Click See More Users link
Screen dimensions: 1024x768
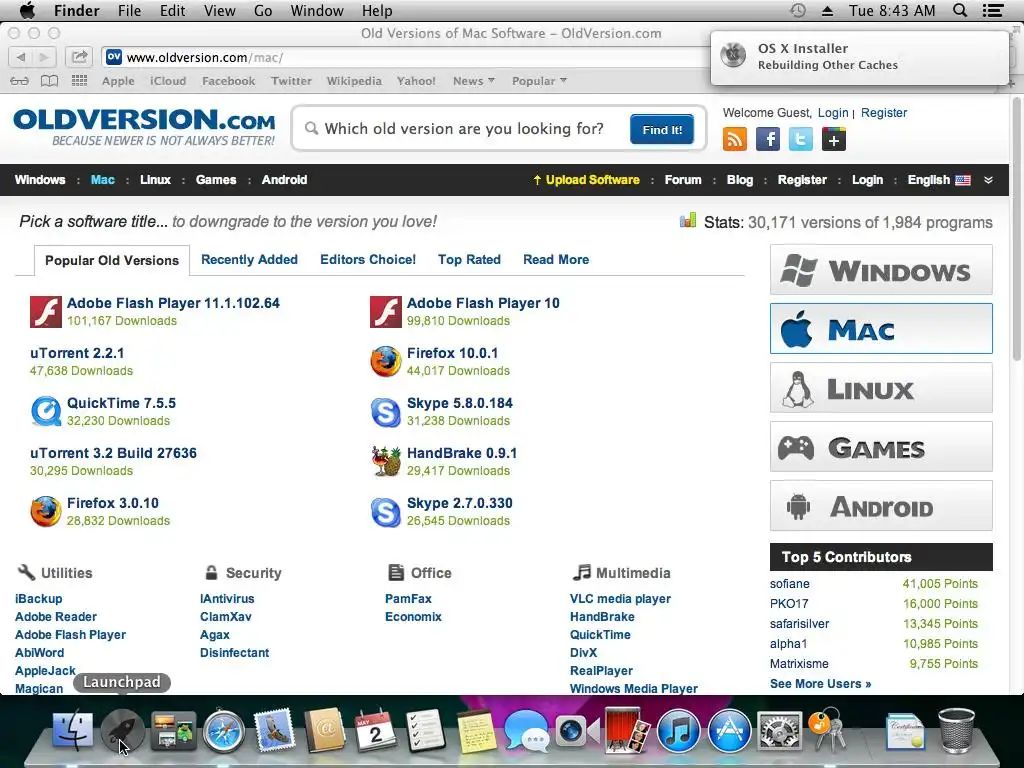pos(820,684)
